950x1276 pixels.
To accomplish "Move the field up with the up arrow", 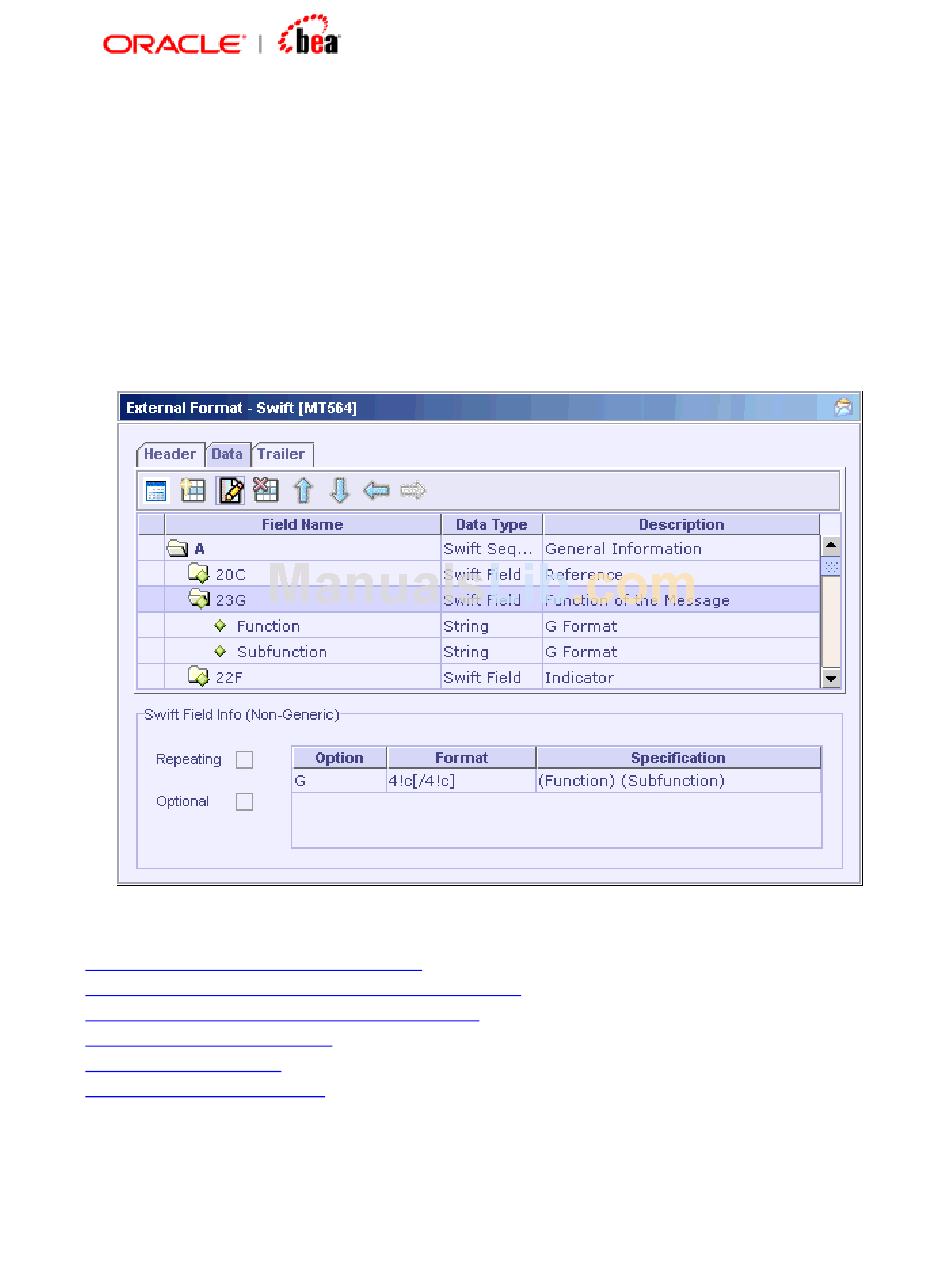I will 302,491.
